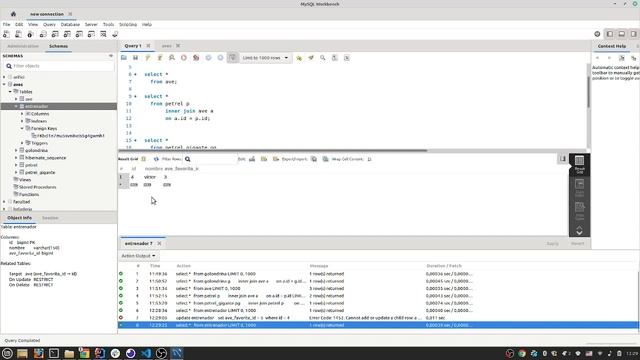Open Limit to 1000 rows dropdown
Image resolution: width=640 pixels, height=360 pixels.
click(x=265, y=58)
